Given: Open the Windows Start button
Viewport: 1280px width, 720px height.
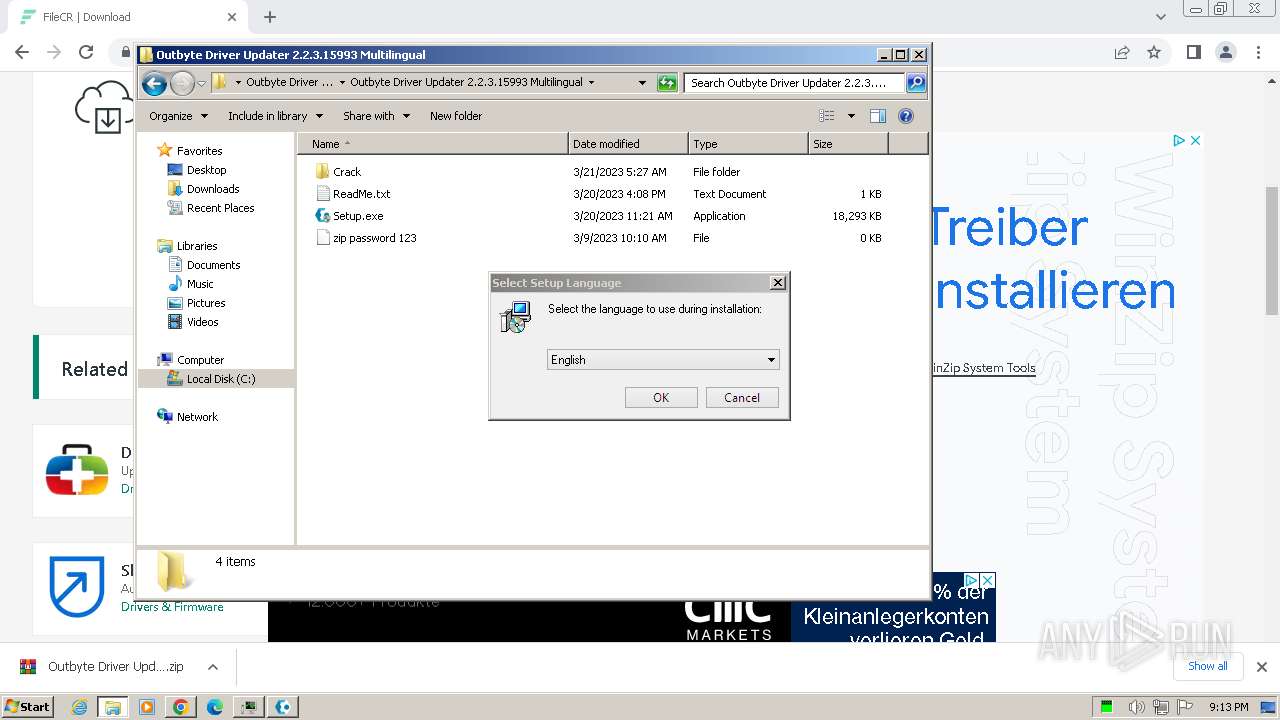Looking at the screenshot, I should [x=28, y=707].
